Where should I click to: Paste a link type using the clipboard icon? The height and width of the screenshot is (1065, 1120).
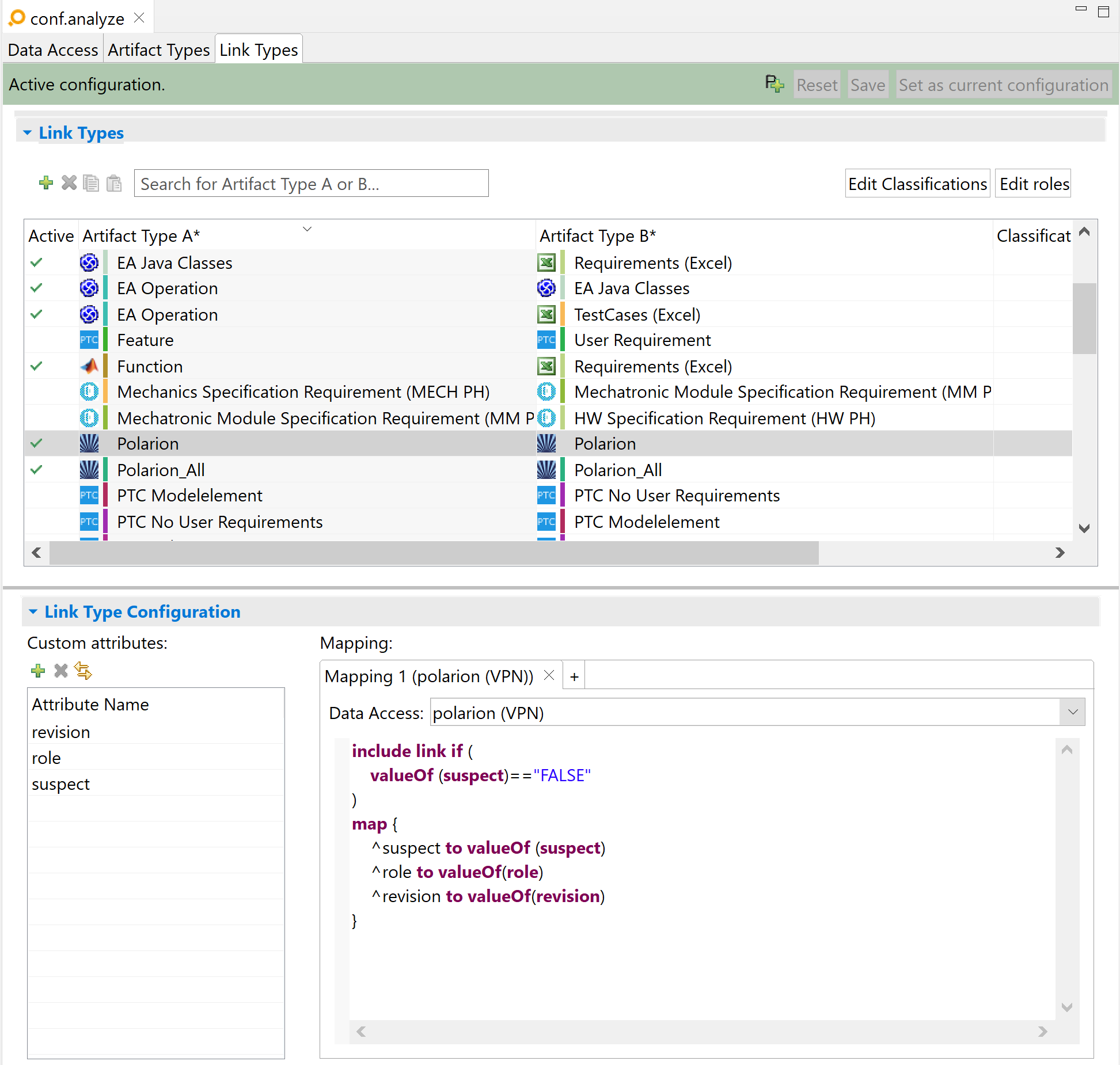(114, 183)
